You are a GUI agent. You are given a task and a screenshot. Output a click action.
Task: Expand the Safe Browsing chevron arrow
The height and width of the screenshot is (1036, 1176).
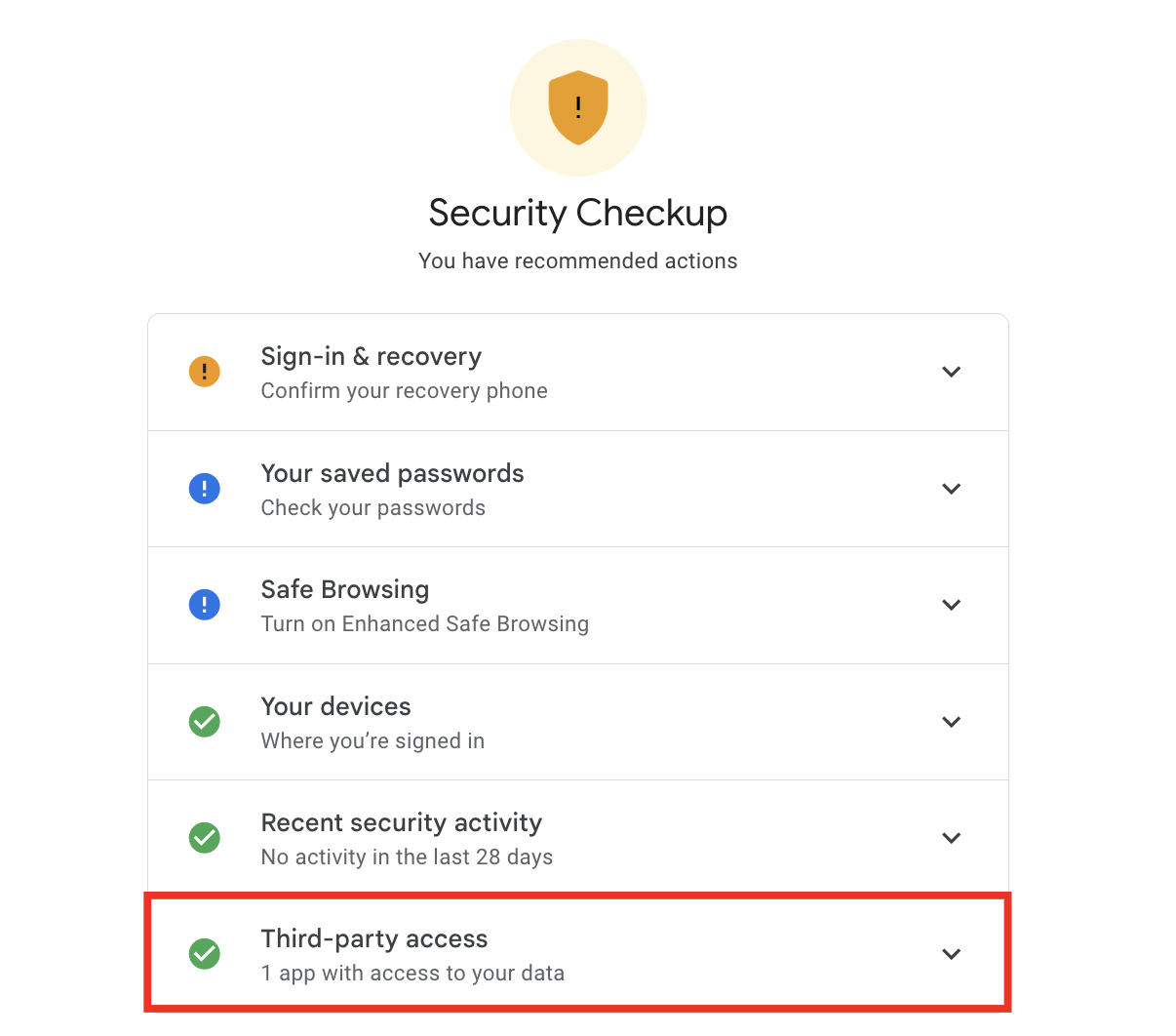pos(952,605)
